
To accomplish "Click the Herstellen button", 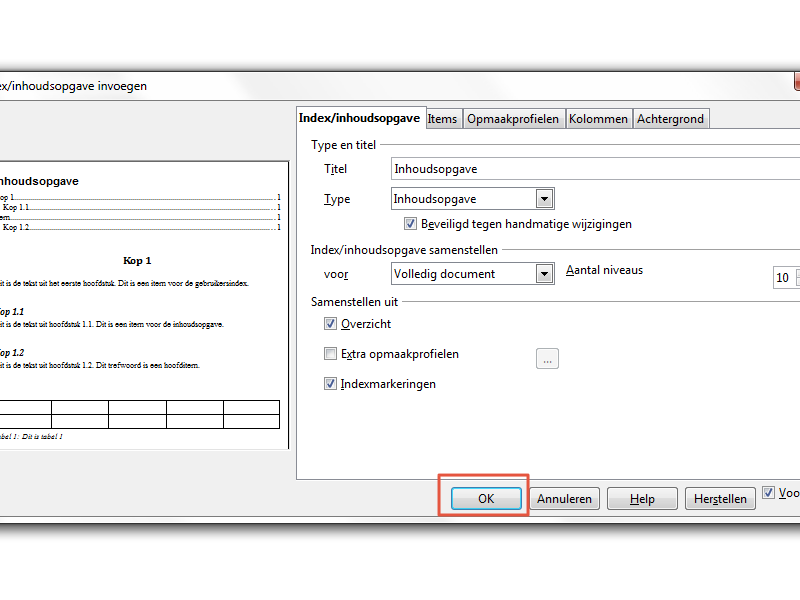I will (x=720, y=498).
